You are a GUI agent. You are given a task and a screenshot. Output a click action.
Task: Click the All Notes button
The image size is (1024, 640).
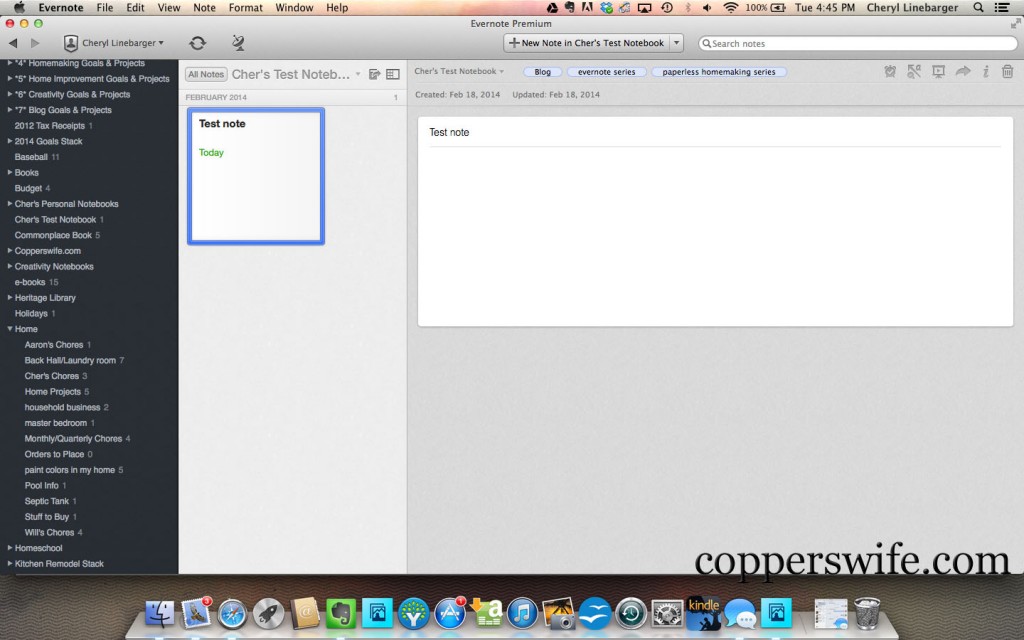tap(206, 74)
